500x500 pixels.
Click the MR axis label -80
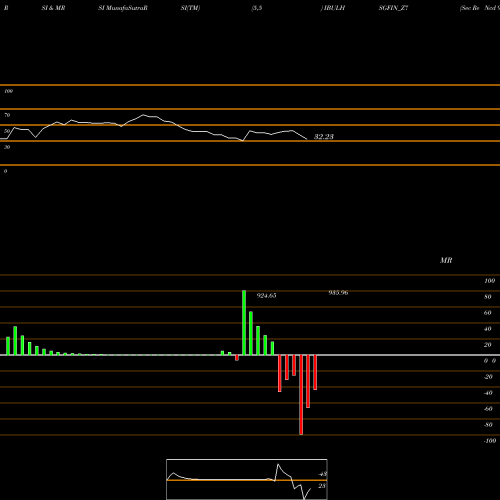click(x=488, y=425)
